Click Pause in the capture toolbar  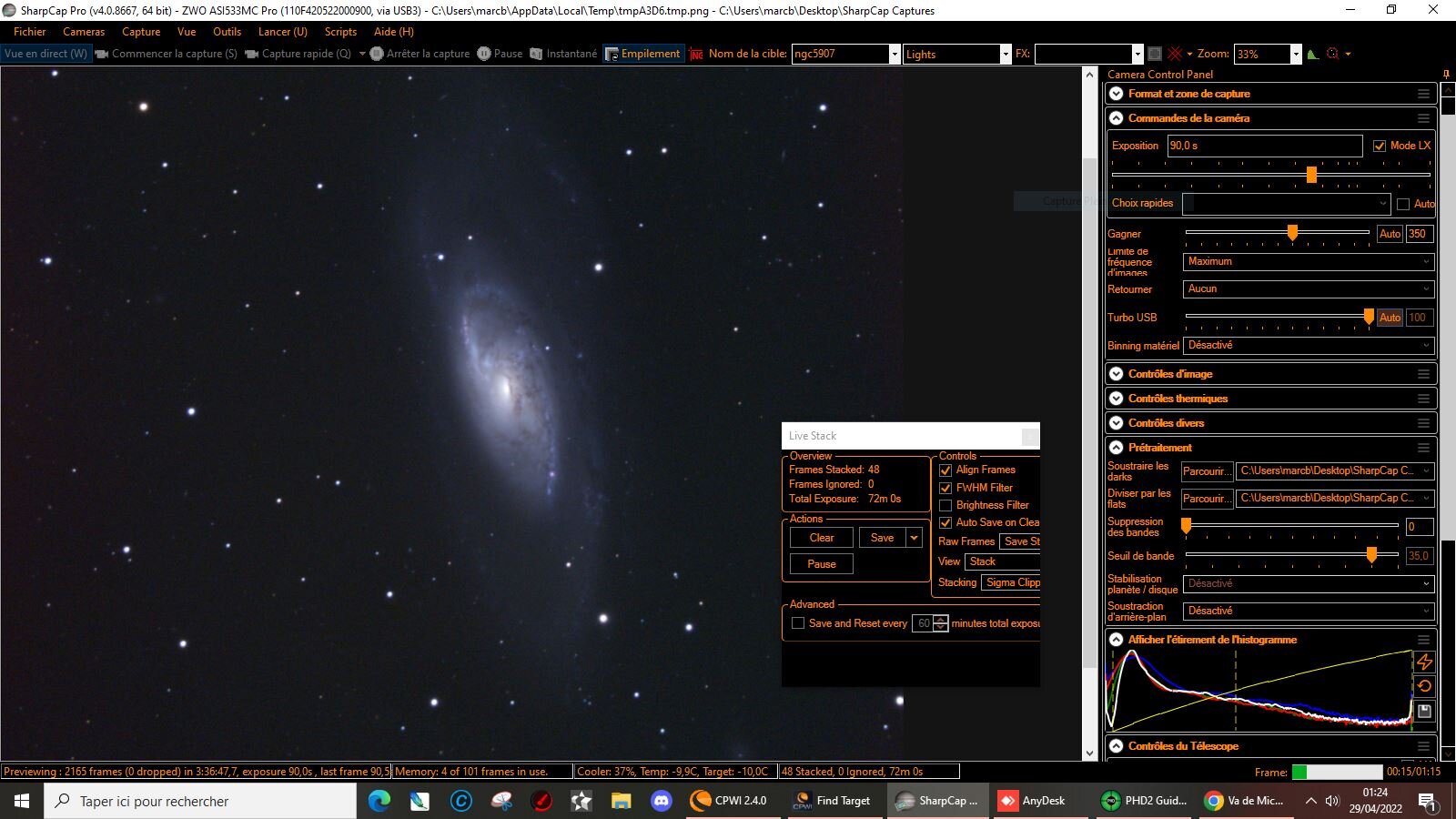(500, 54)
